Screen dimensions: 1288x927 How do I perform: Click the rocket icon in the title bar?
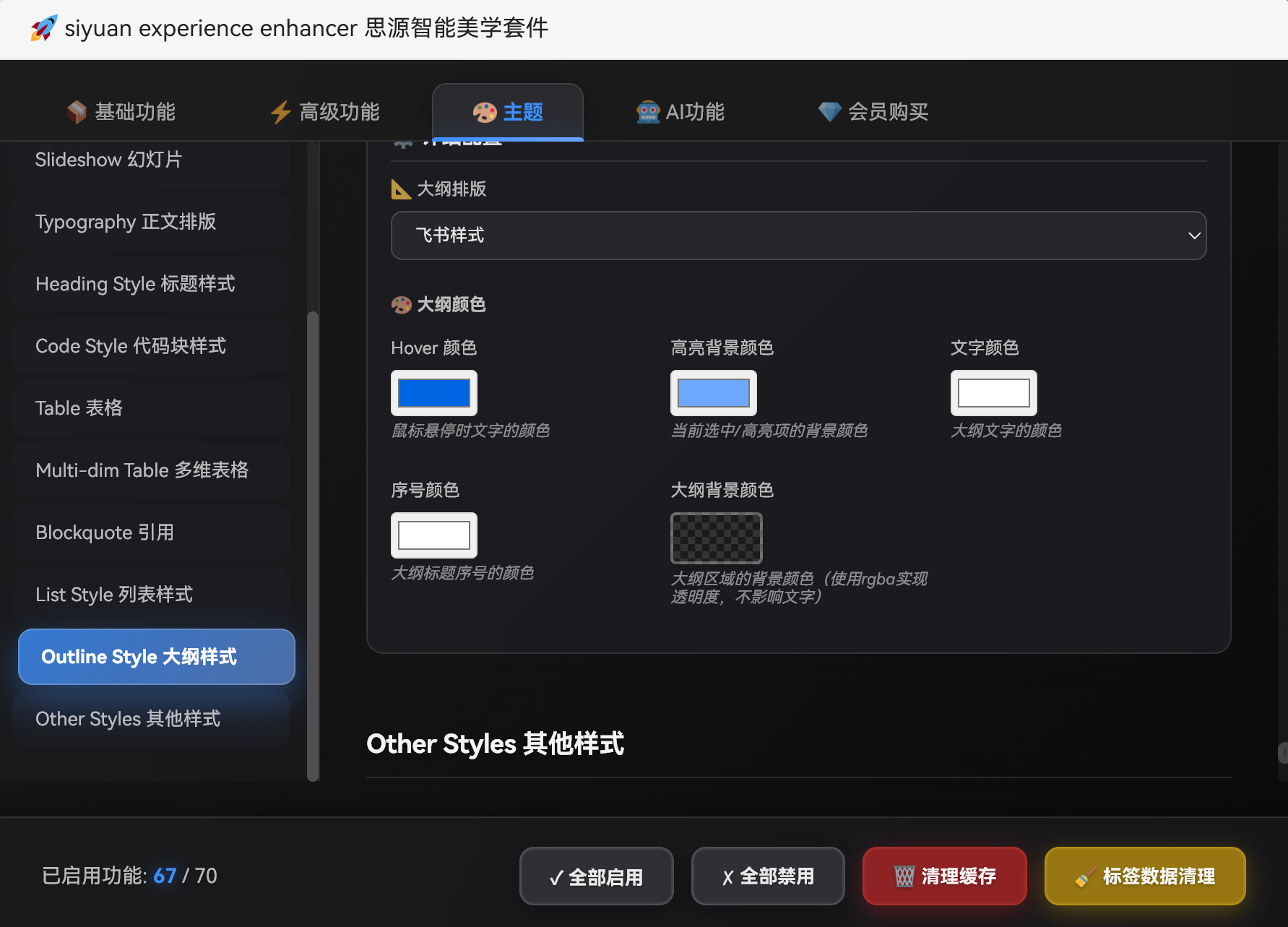click(43, 29)
